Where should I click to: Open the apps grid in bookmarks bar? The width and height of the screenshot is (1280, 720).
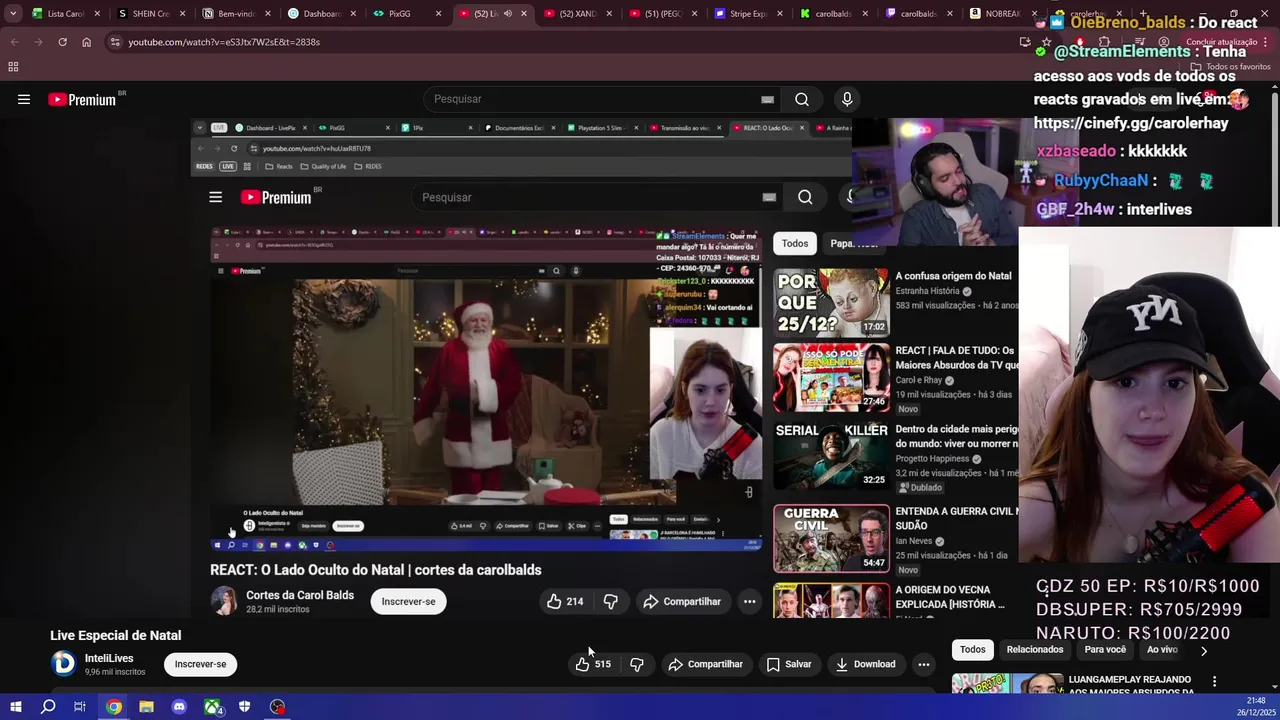[x=13, y=67]
